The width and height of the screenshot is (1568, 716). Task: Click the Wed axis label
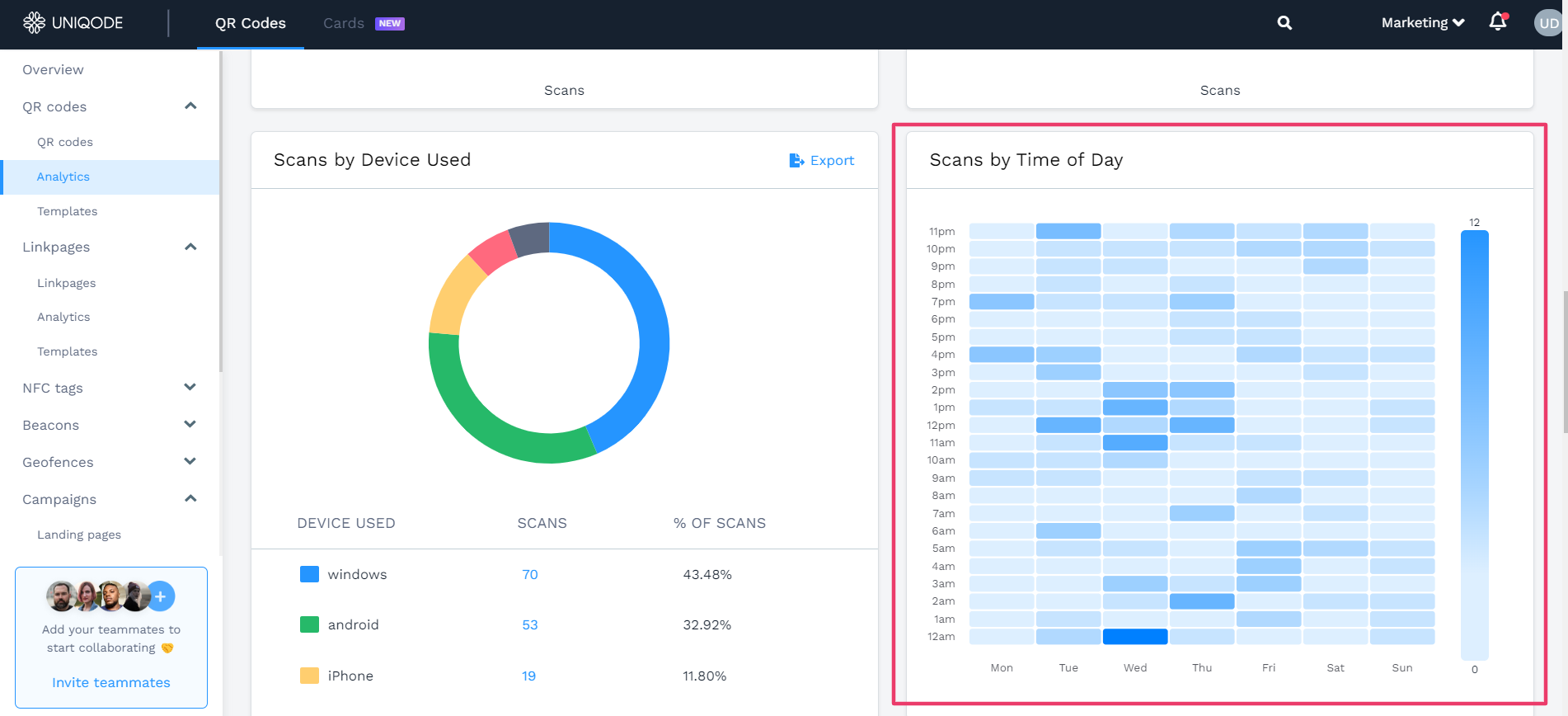[1135, 667]
